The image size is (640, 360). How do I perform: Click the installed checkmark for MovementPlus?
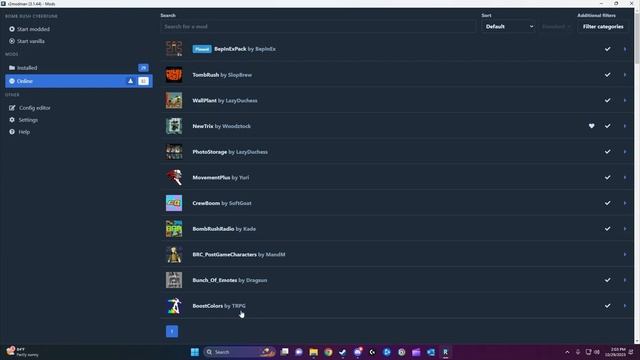(607, 178)
